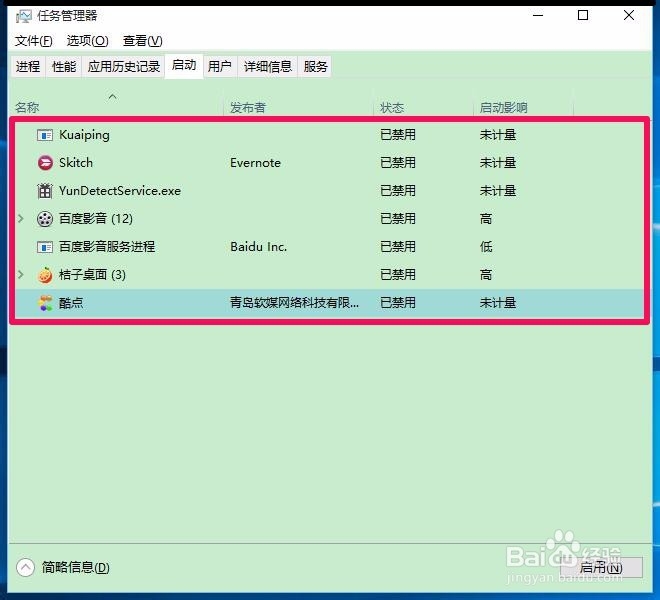660x600 pixels.
Task: Select the 启动 tab
Action: tap(184, 65)
